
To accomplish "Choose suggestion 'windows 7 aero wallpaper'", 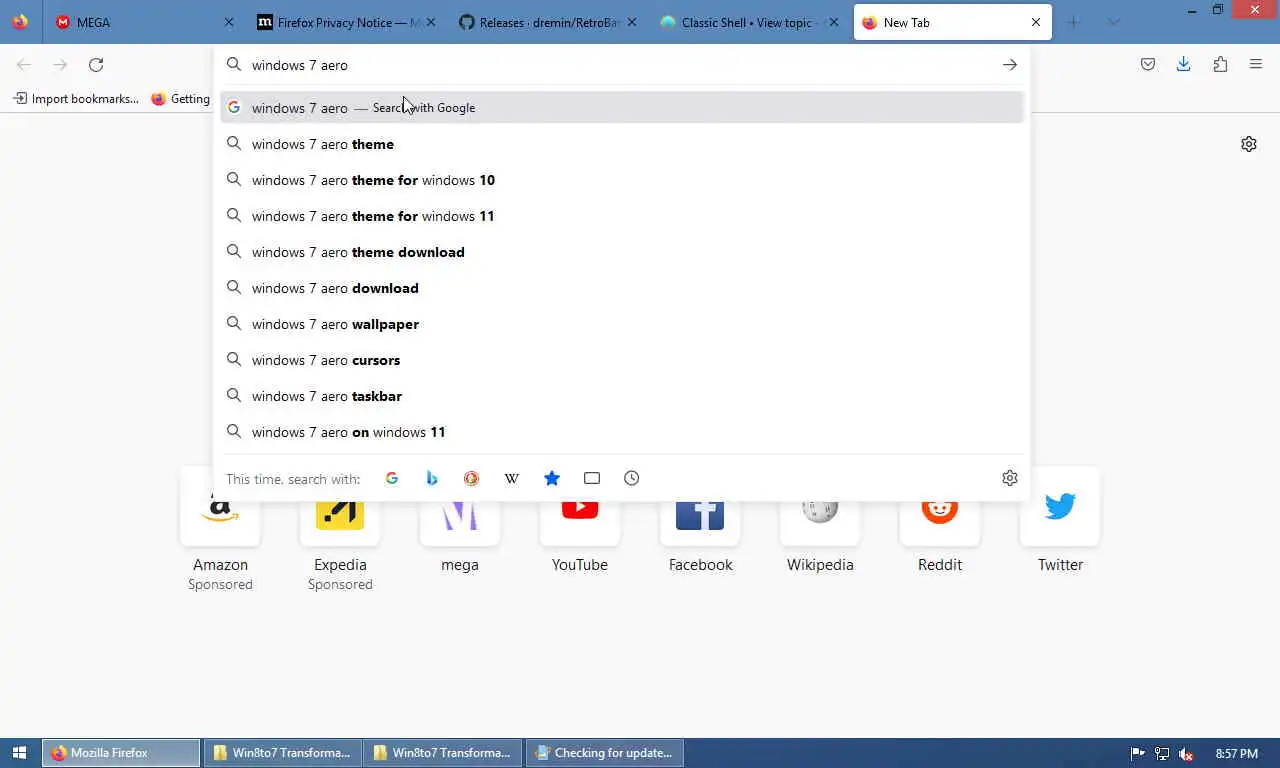I will 622,324.
